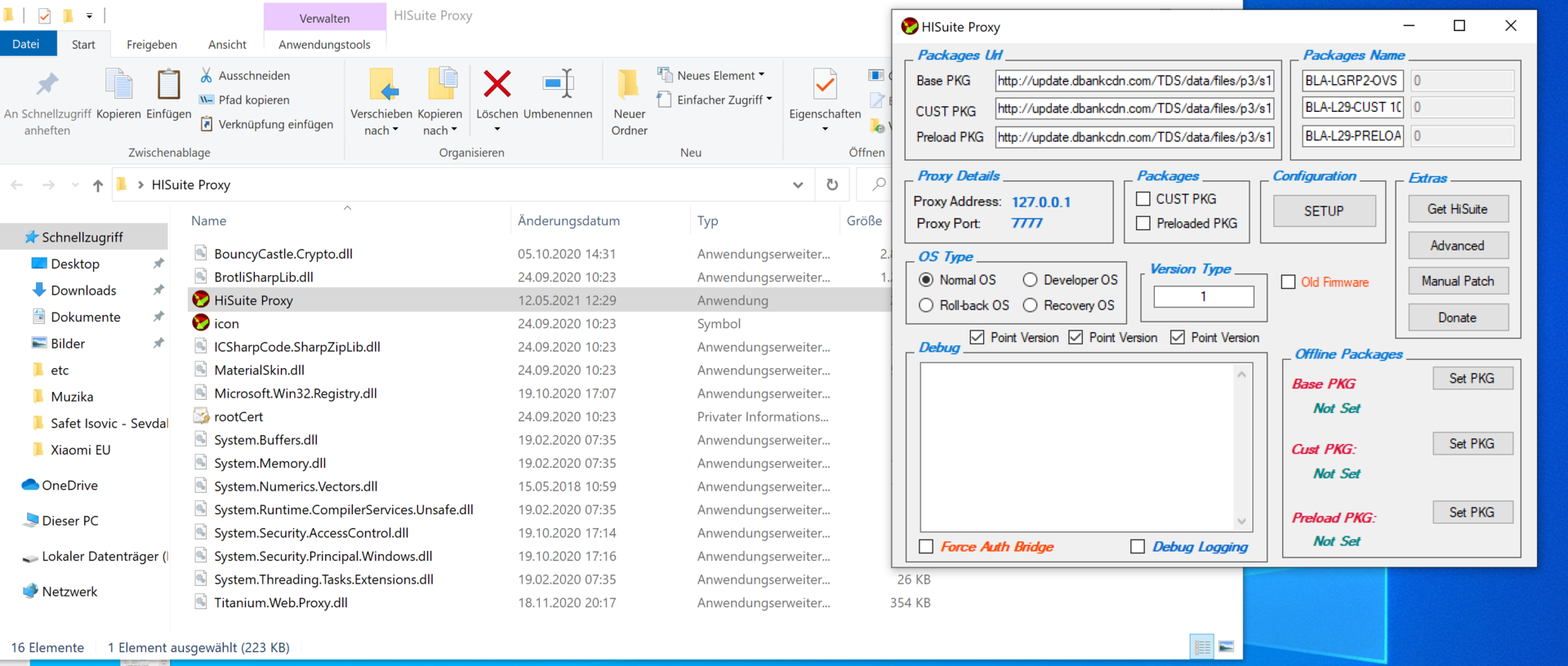Viewport: 1568px width, 666px height.
Task: Click the Netzwerk icon in sidebar
Action: point(31,591)
